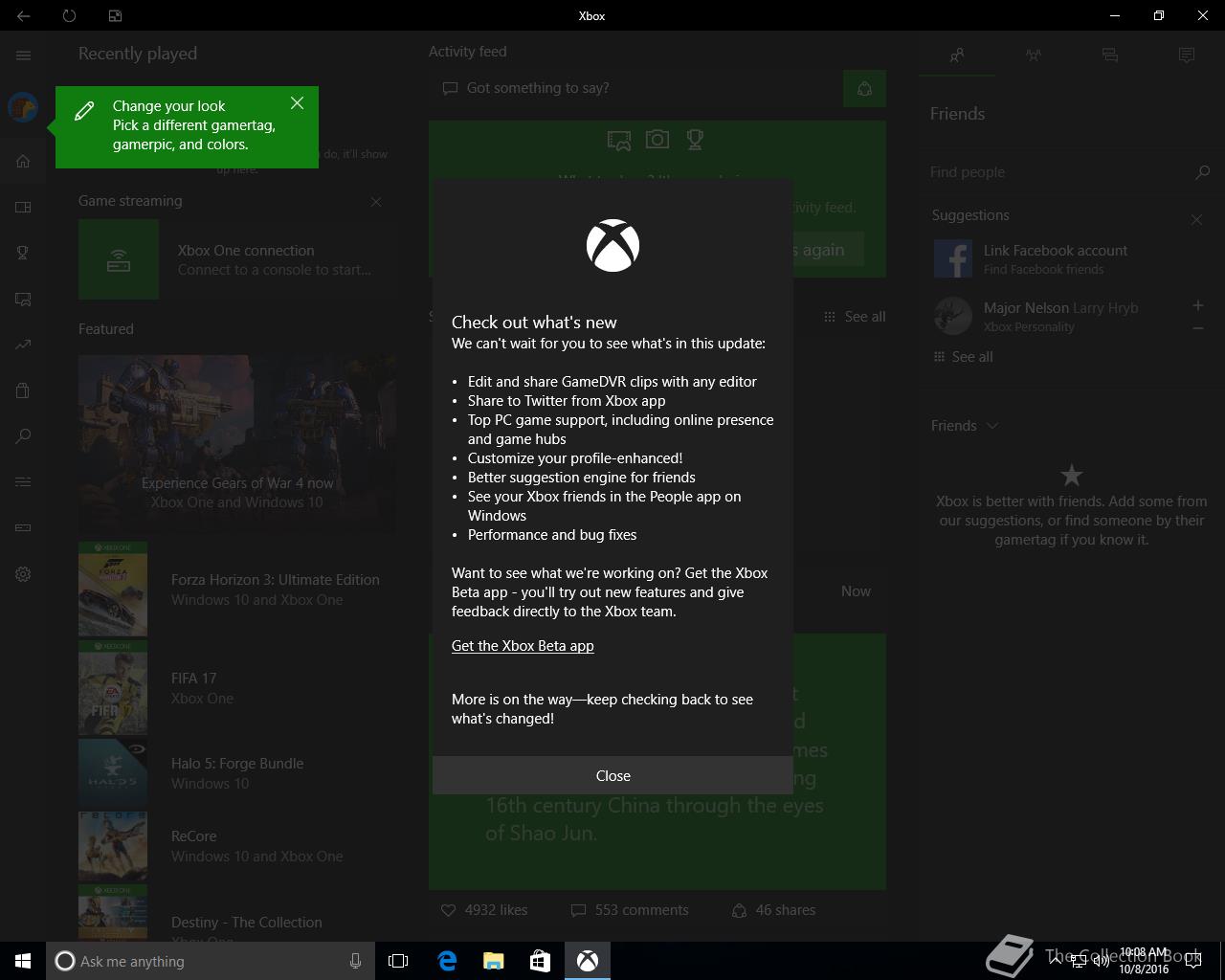Open Game DVR sidebar icon

23,299
